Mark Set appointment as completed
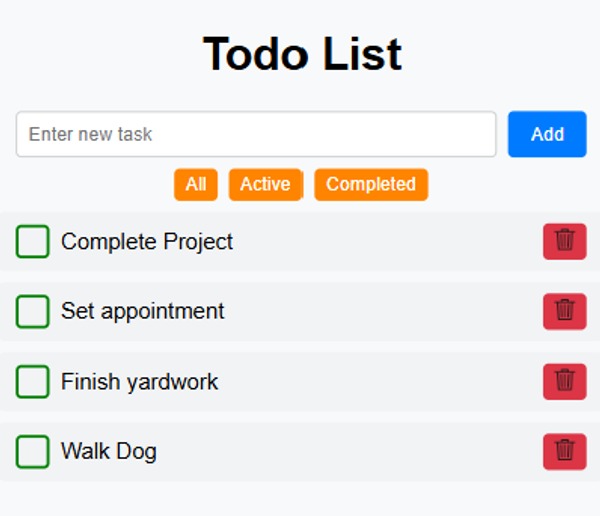The width and height of the screenshot is (600, 516). [33, 311]
